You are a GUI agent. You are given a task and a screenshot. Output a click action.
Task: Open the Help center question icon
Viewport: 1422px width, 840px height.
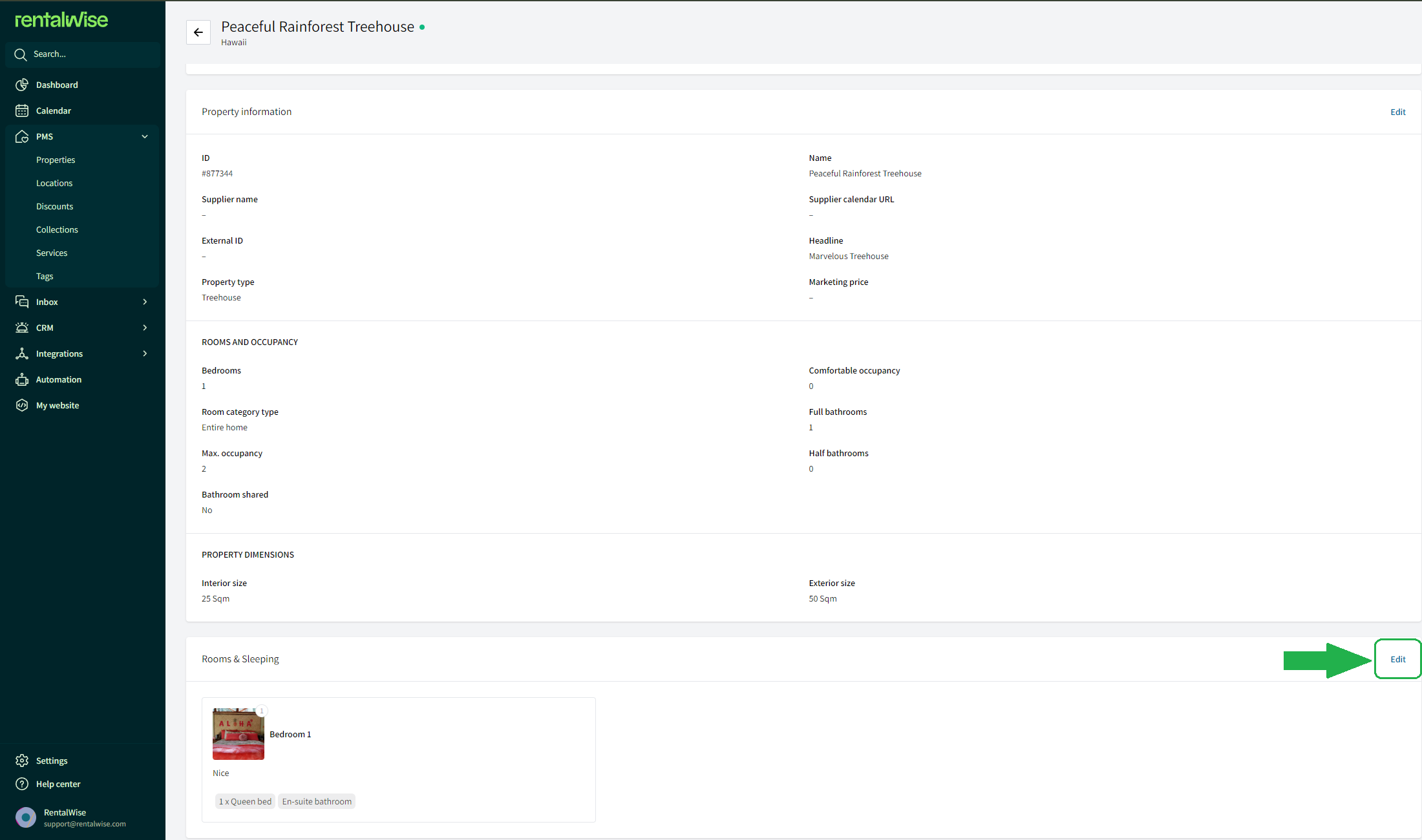coord(22,784)
